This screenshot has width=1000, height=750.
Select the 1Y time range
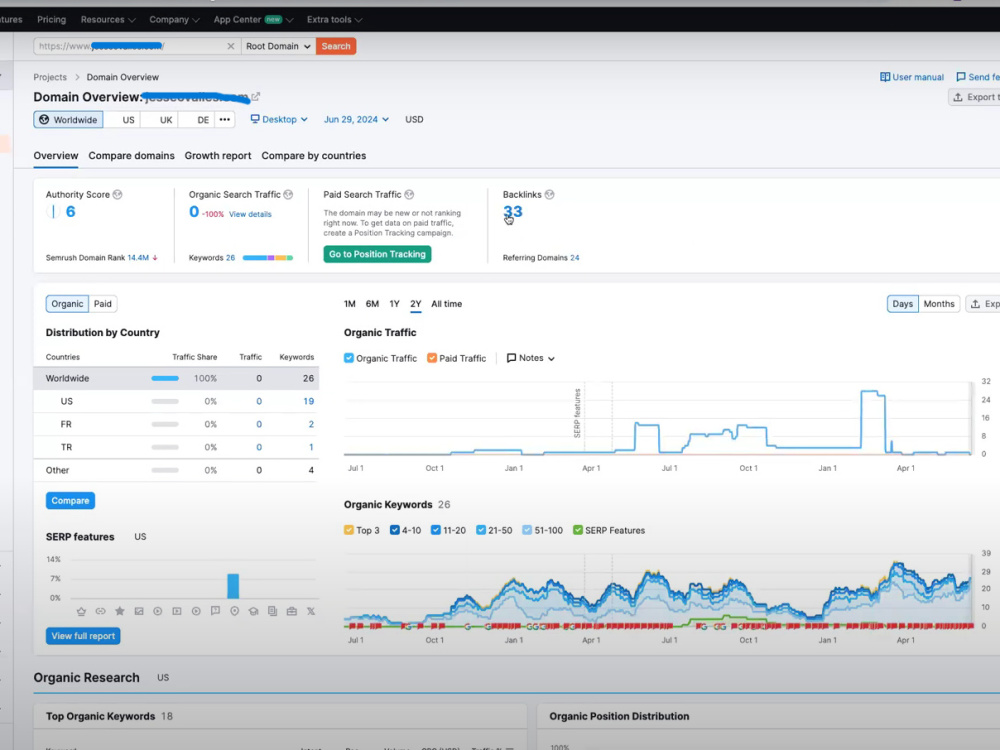click(394, 304)
